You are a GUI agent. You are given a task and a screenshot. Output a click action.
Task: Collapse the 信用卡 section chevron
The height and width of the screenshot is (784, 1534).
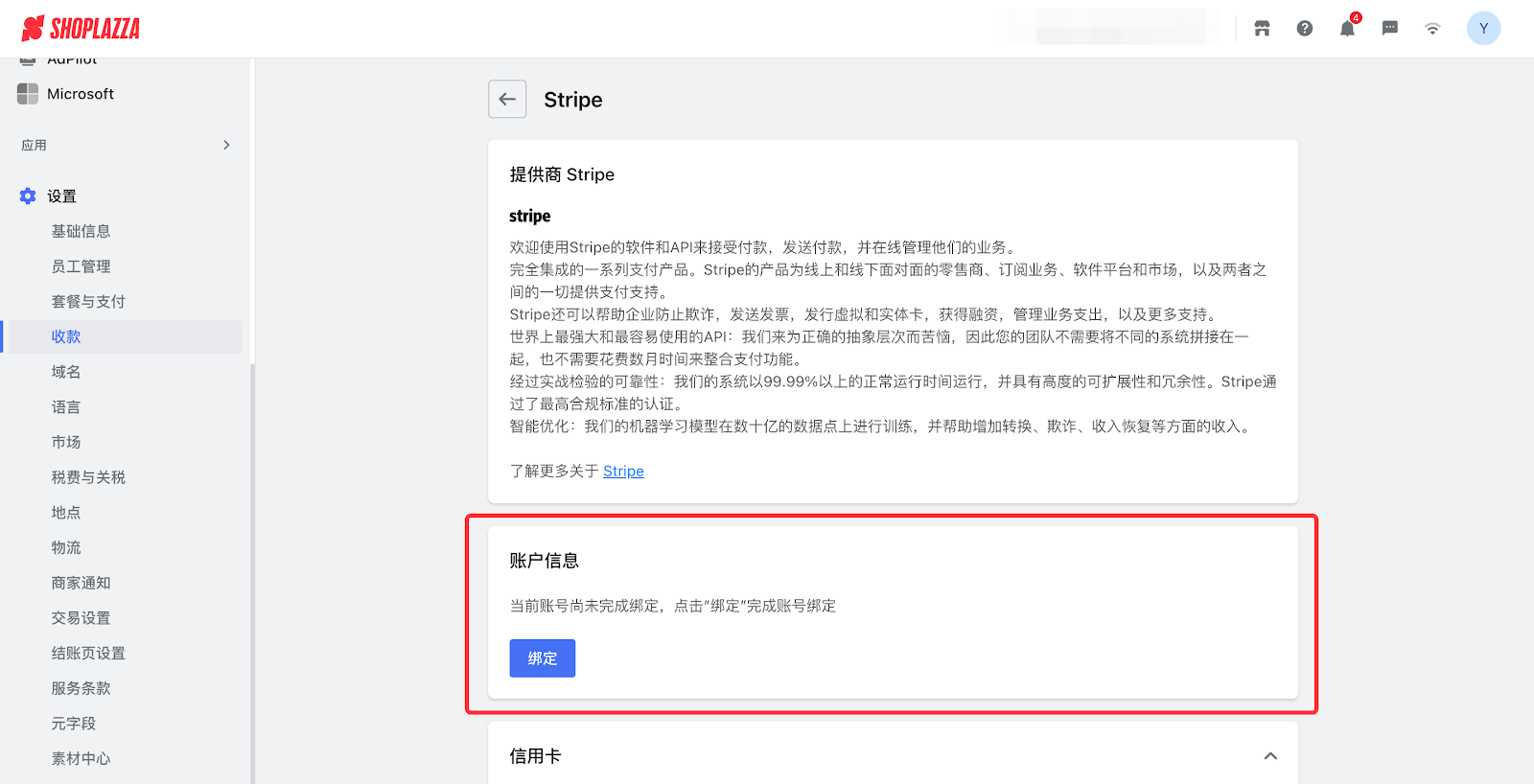pos(1270,756)
